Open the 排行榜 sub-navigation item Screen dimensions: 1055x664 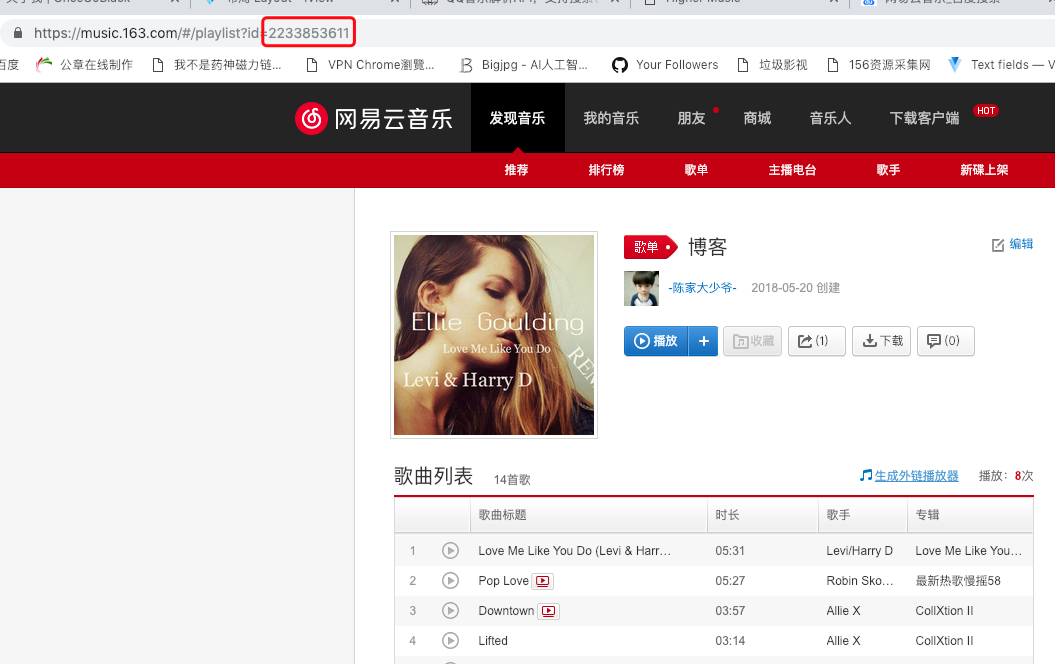click(606, 170)
